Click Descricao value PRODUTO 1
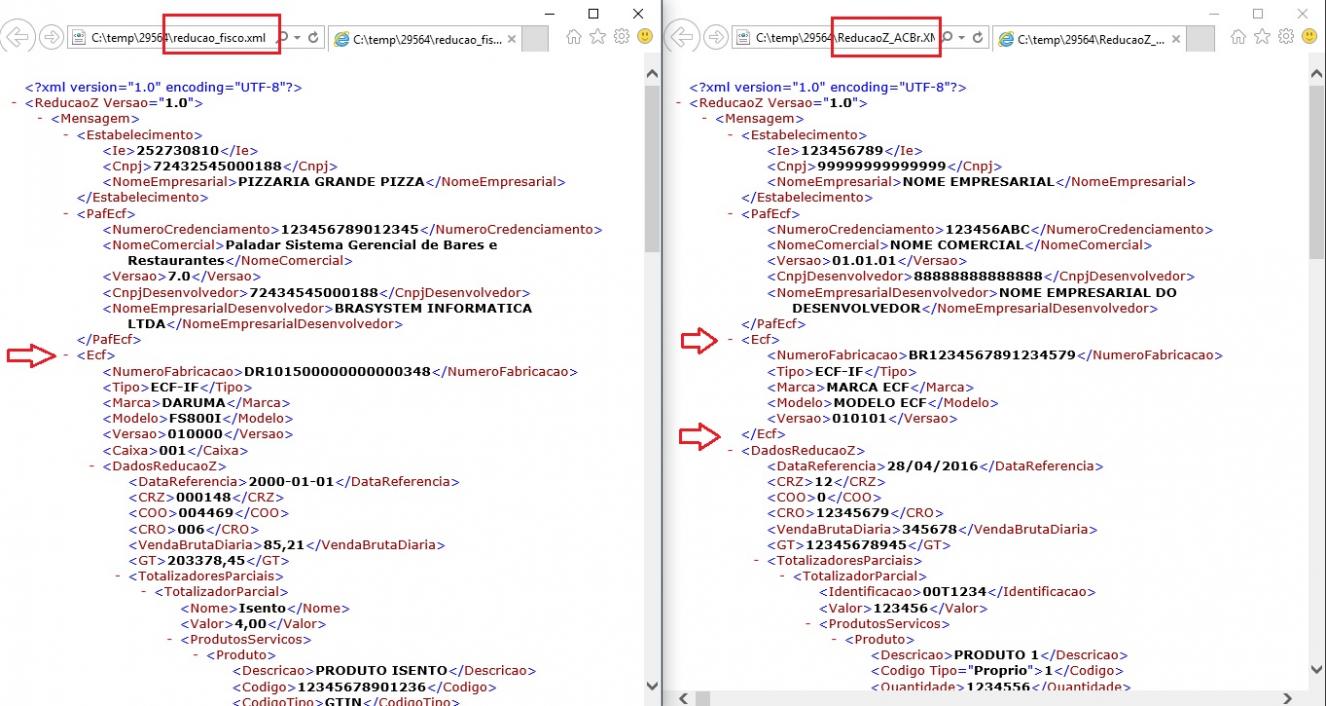Viewport: 1326px width, 706px height. click(995, 655)
